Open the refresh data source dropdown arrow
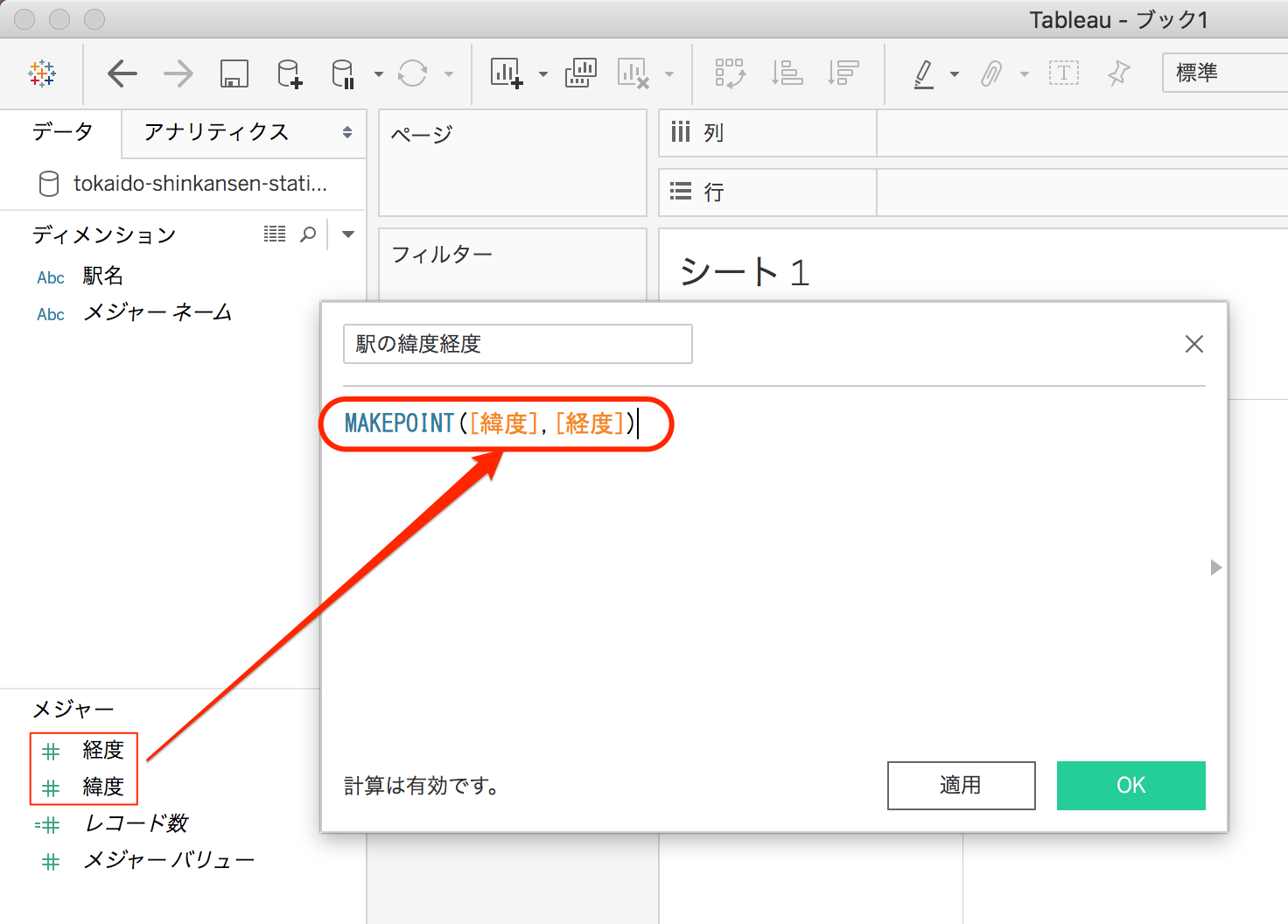The image size is (1288, 924). click(448, 73)
